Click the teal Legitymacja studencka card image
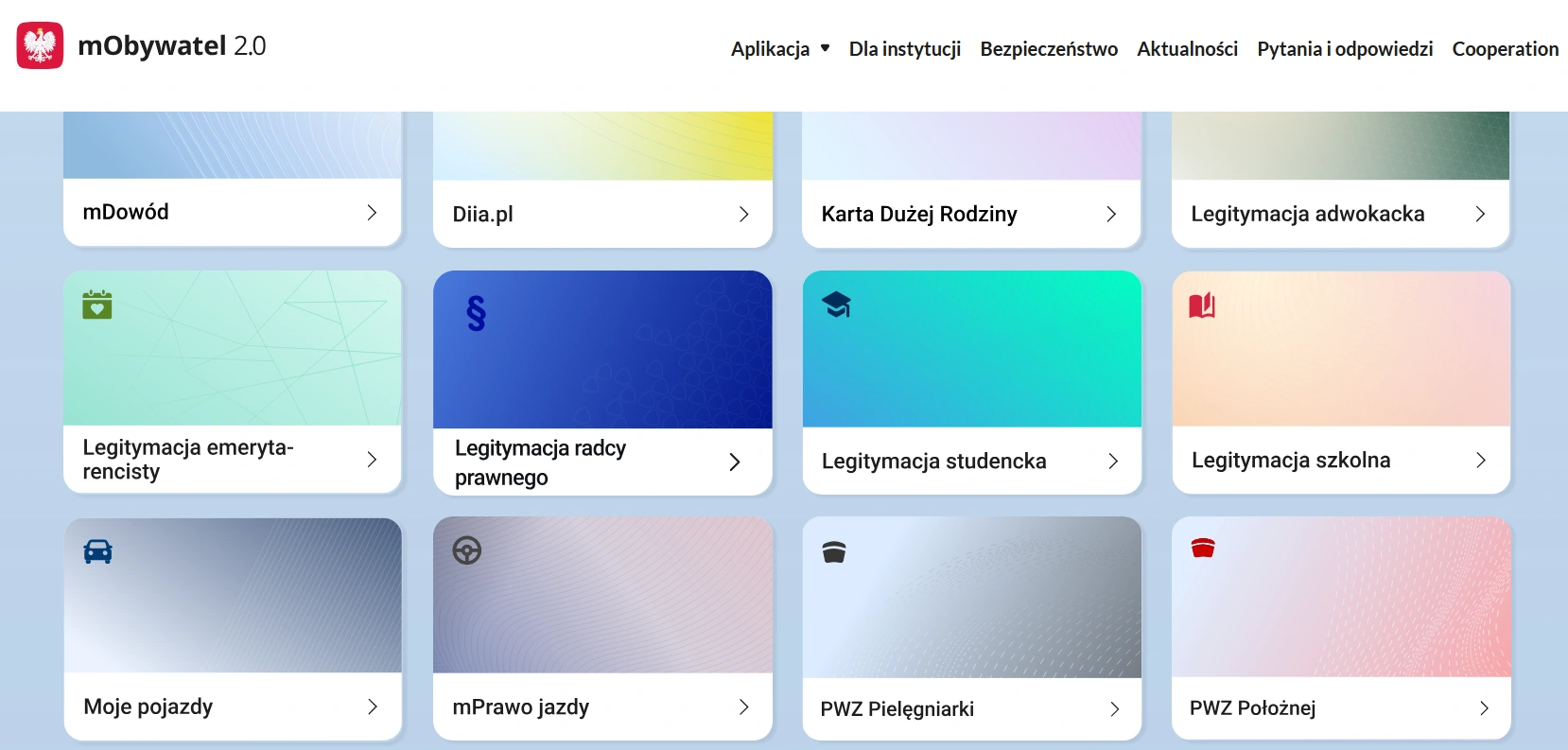This screenshot has width=1568, height=750. (972, 349)
